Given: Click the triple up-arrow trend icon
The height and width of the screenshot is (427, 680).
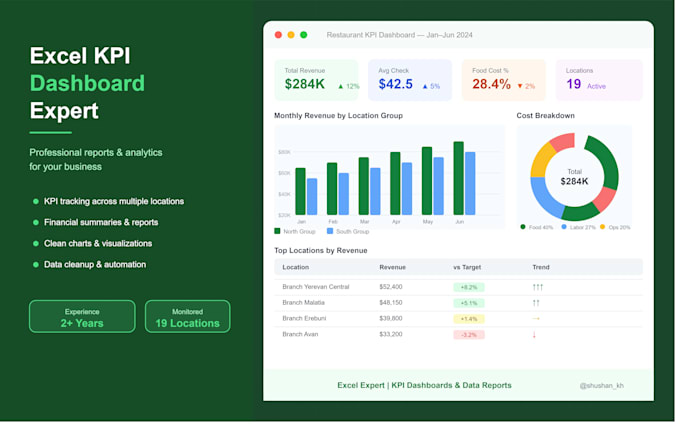Looking at the screenshot, I should [x=537, y=287].
